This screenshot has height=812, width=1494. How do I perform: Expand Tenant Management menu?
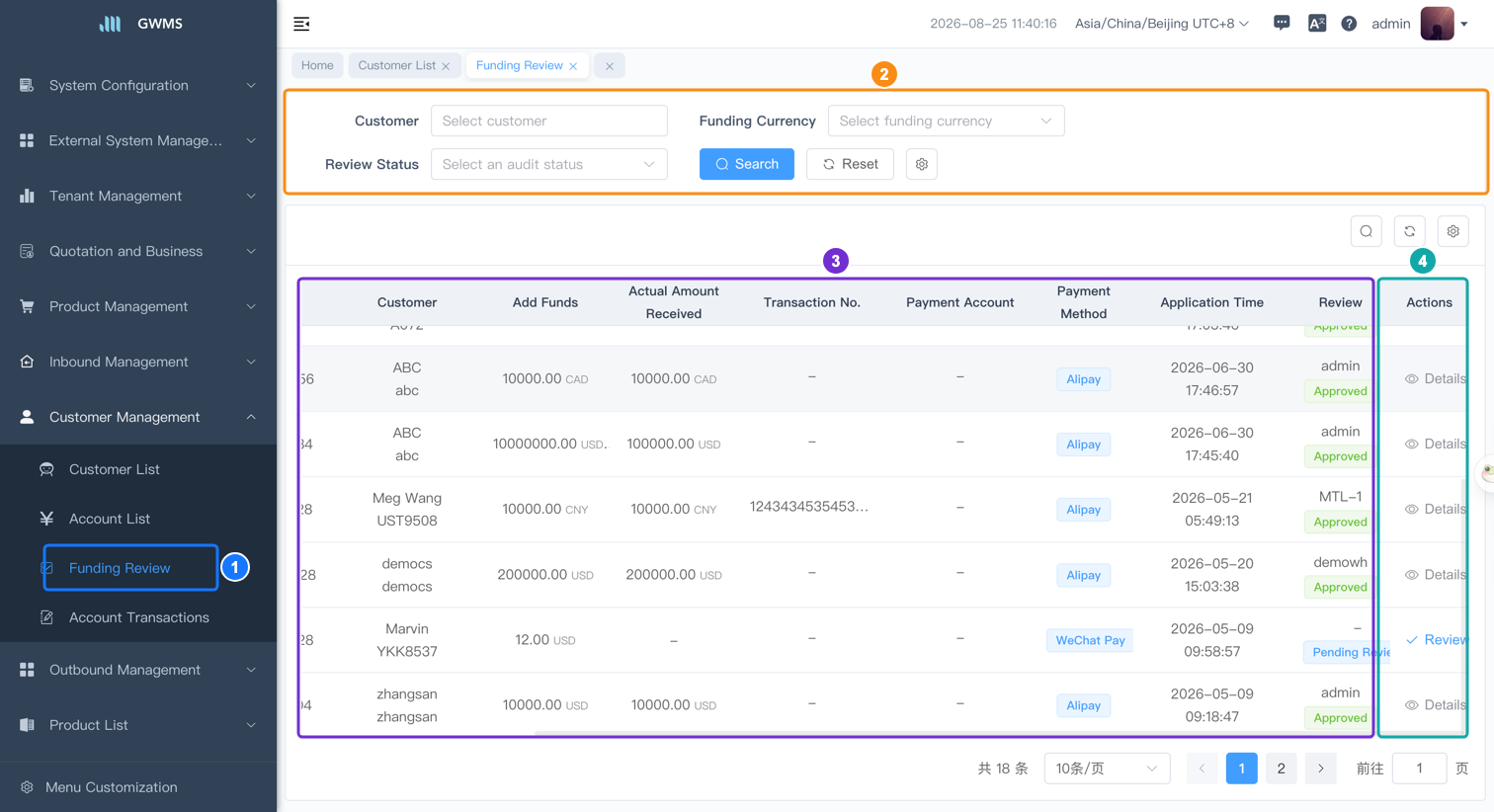(138, 196)
